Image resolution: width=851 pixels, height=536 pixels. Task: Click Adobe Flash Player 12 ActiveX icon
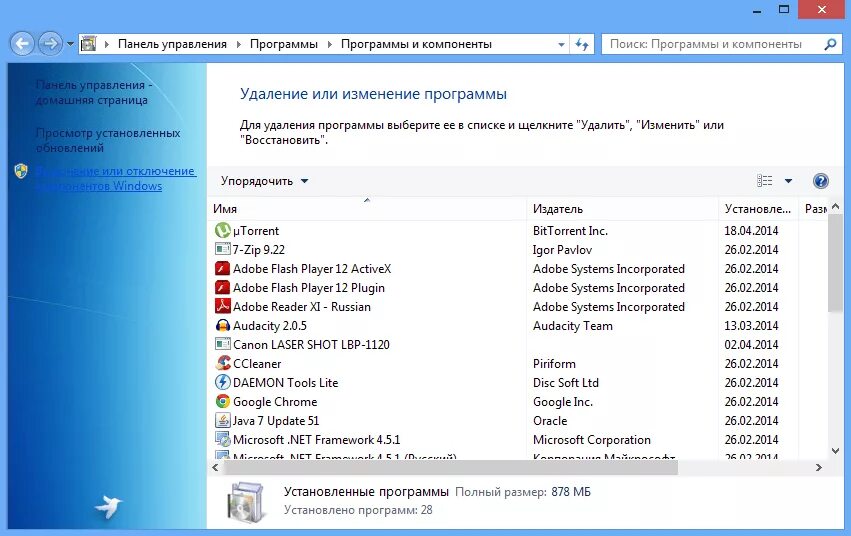click(223, 269)
